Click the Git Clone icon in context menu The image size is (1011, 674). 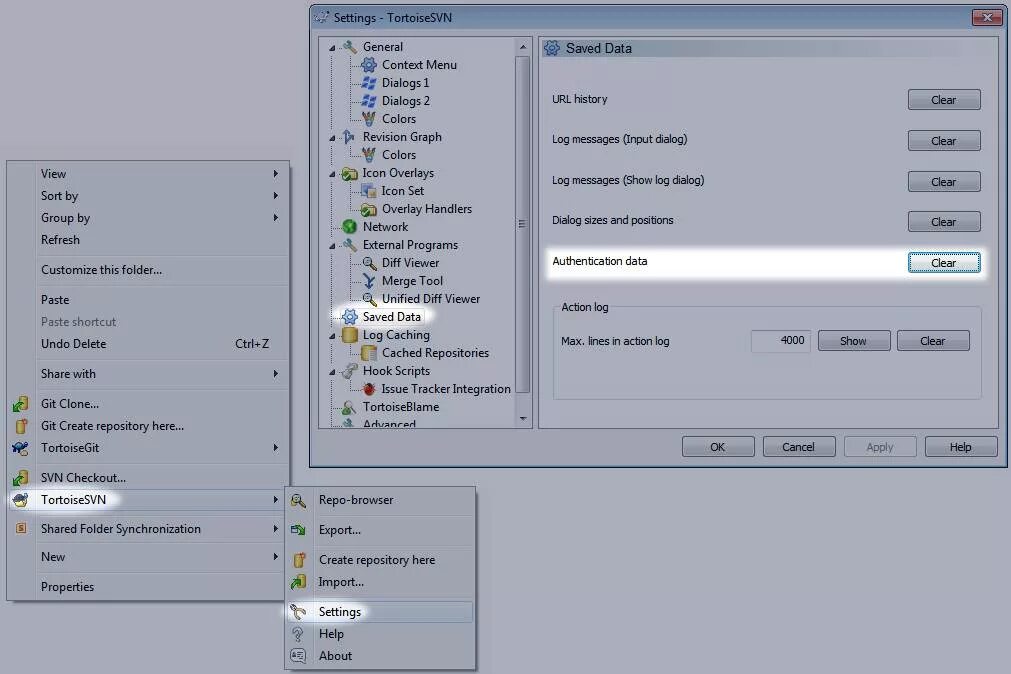point(21,404)
